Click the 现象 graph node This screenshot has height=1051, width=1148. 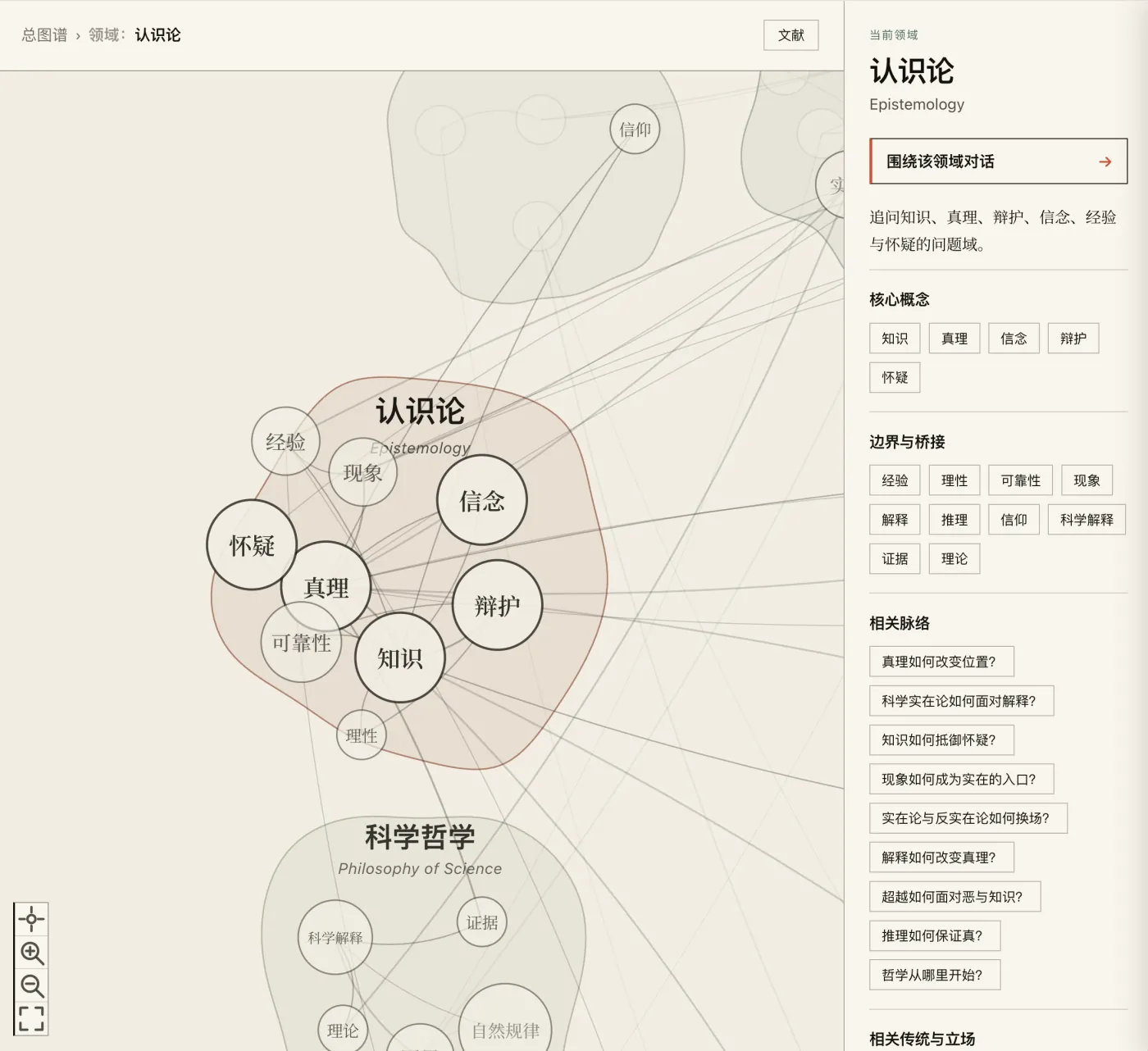pos(362,472)
